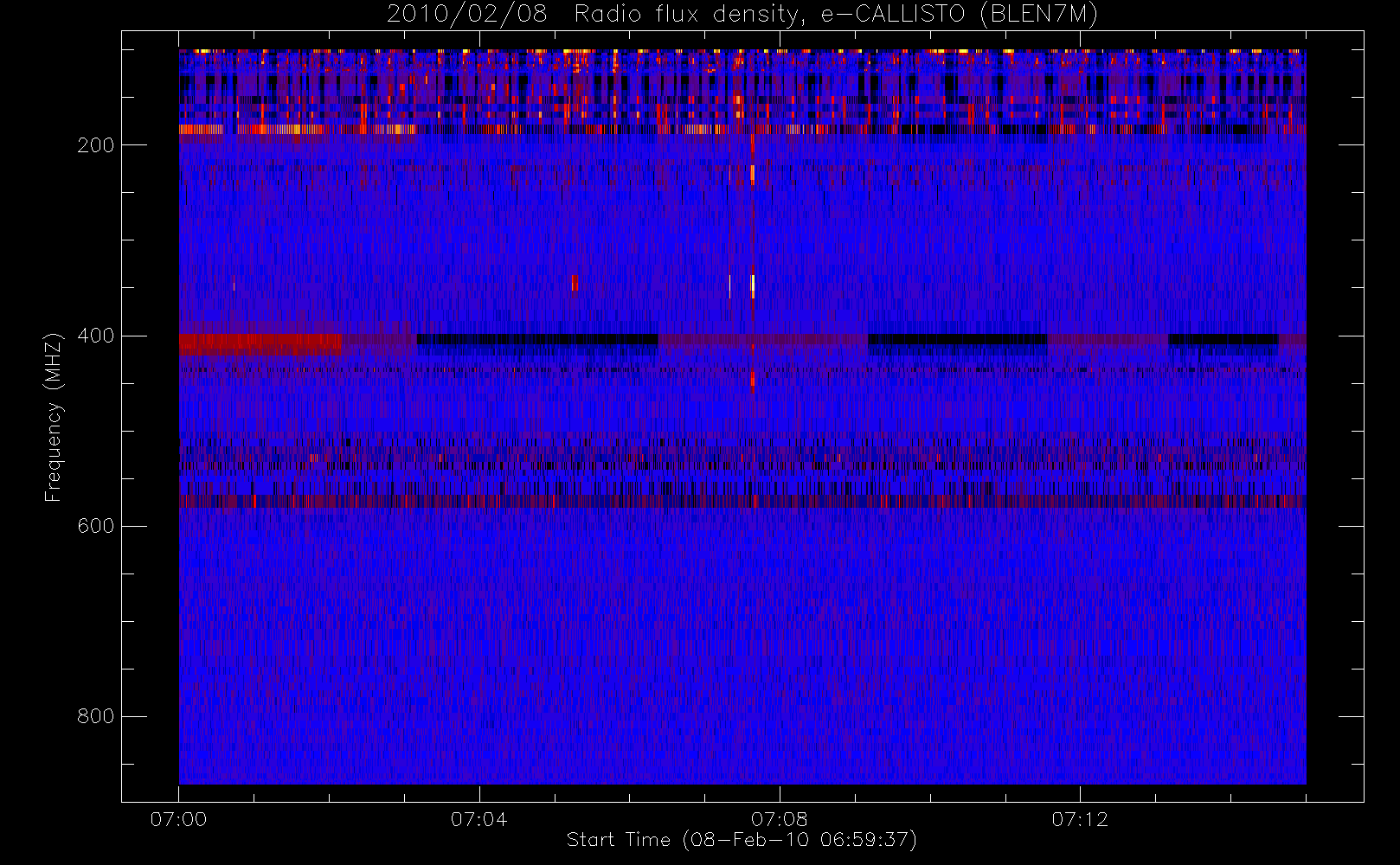The image size is (1400, 865).
Task: Click the dark band at 400 MHz near 07:05
Action: pyautogui.click(x=536, y=340)
